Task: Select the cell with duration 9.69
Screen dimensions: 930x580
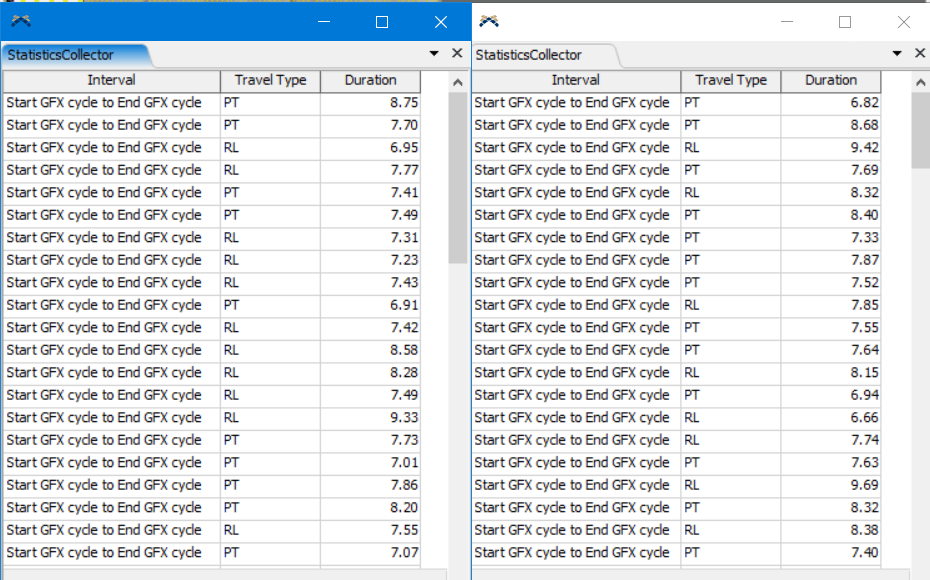Action: [x=831, y=485]
